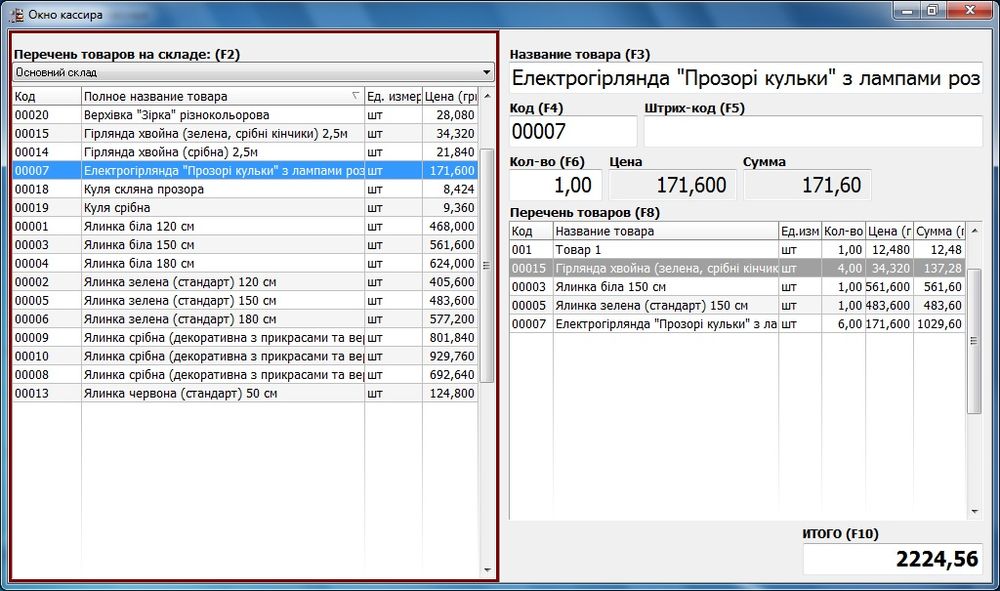Select row with code 00008

point(245,374)
